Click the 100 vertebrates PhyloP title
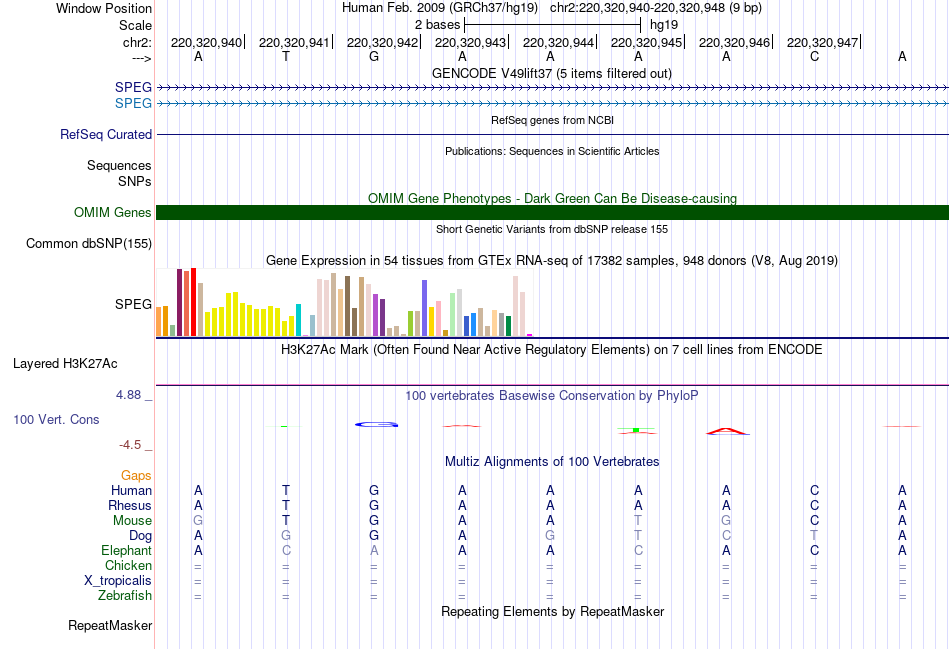This screenshot has width=950, height=649. (551, 396)
